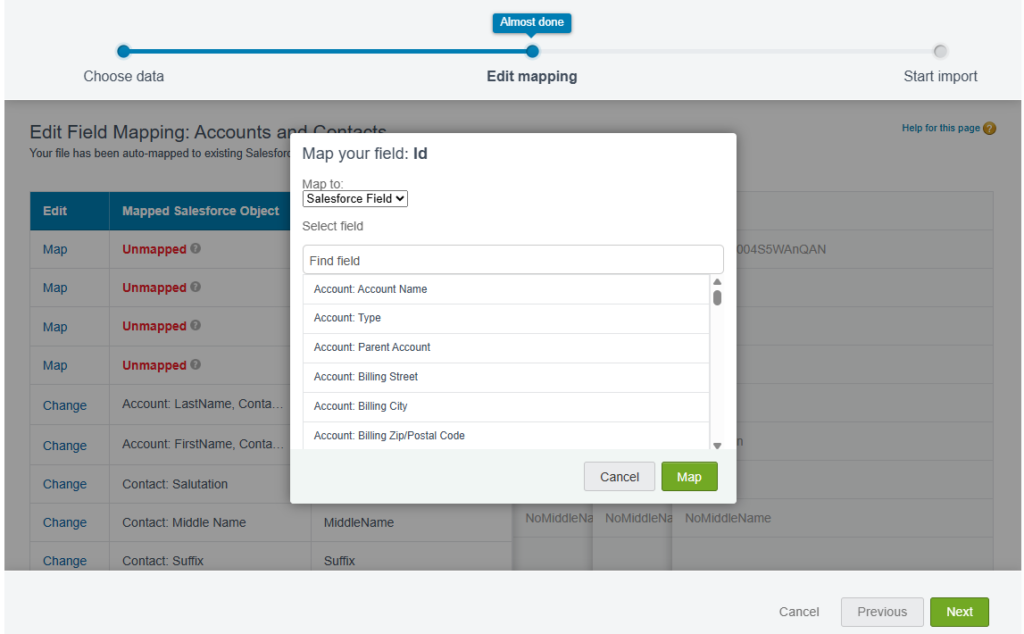Click the field list scroll up arrow

(x=717, y=282)
